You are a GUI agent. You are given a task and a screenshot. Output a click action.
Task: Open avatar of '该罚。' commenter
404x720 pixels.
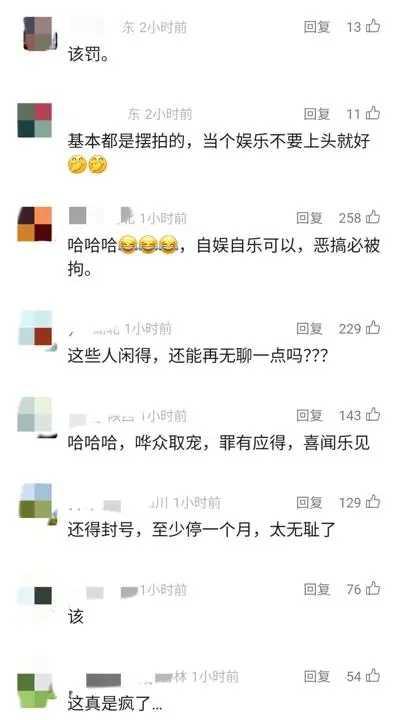(38, 34)
